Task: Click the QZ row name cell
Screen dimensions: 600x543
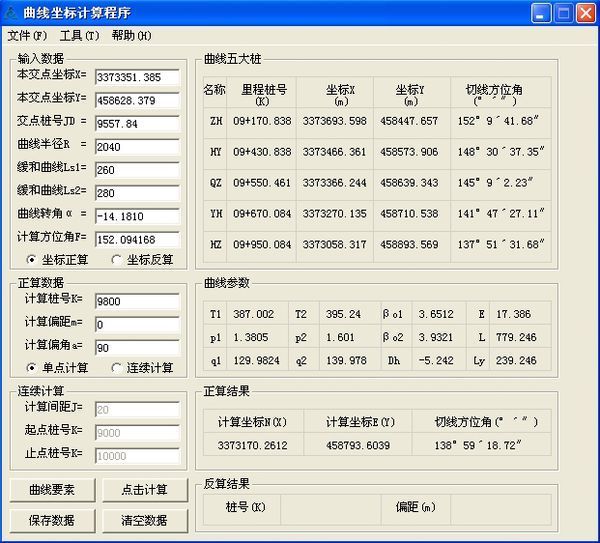Action: [215, 183]
